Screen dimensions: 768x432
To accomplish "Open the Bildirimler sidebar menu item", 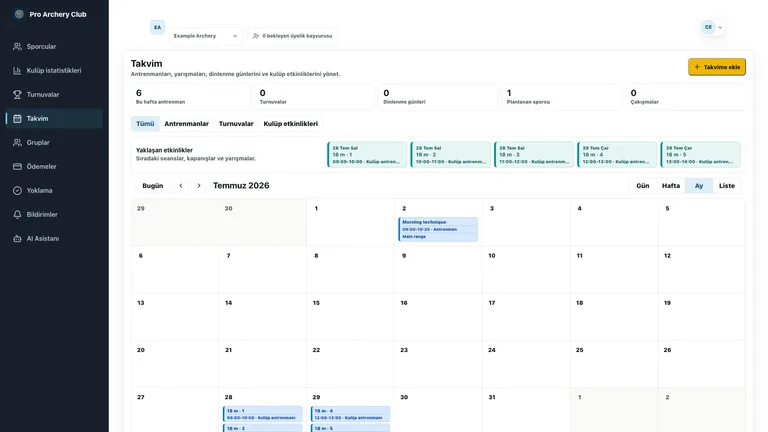I will tap(54, 215).
